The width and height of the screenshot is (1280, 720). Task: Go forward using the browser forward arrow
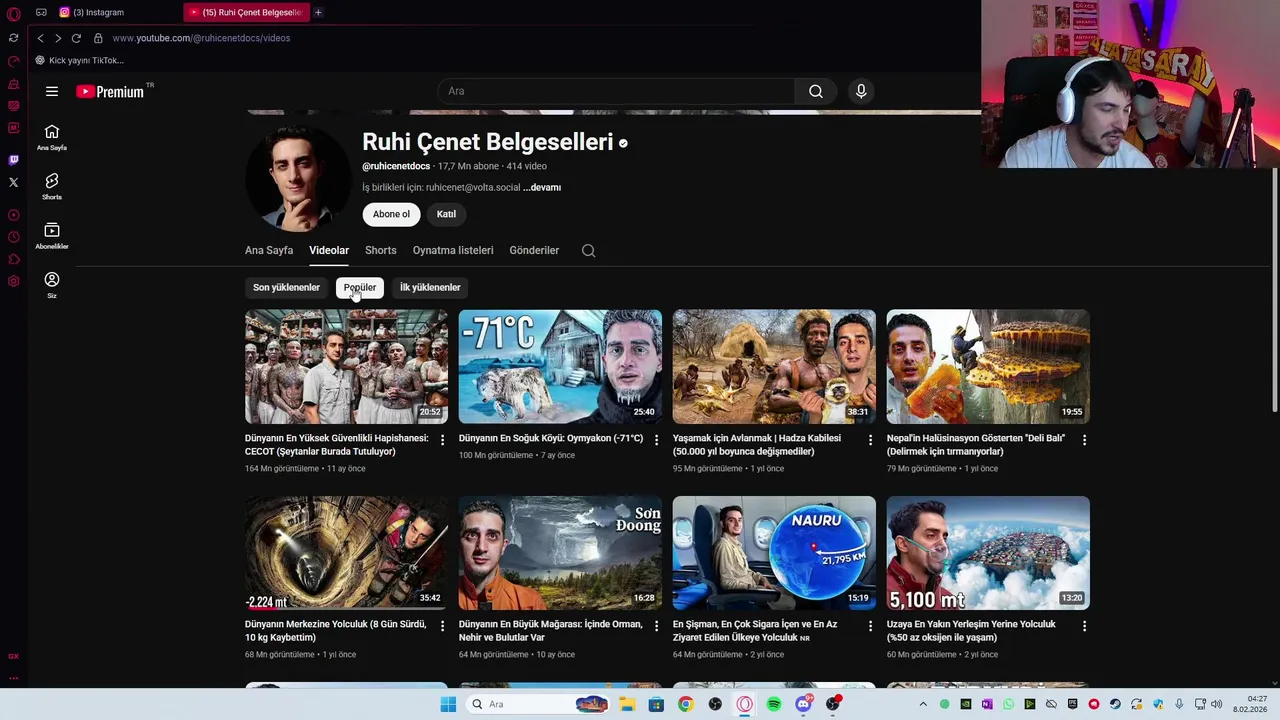[58, 38]
